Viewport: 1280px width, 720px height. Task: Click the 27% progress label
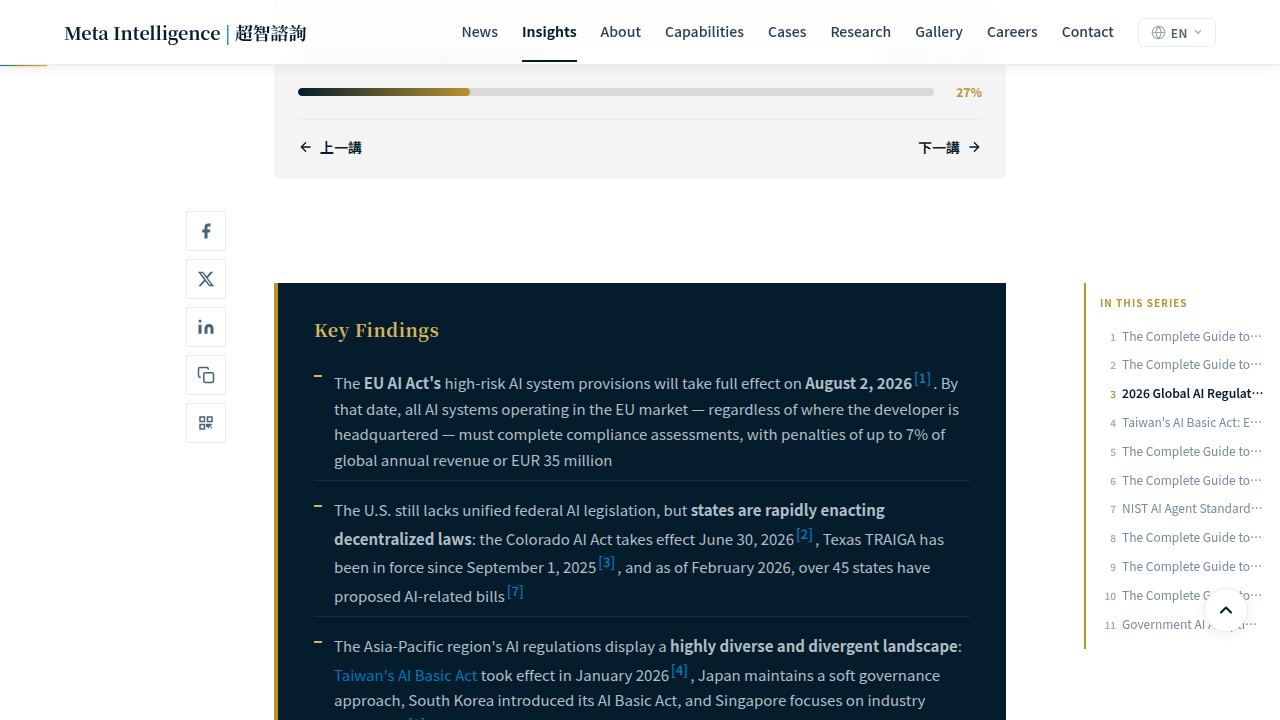click(x=969, y=92)
